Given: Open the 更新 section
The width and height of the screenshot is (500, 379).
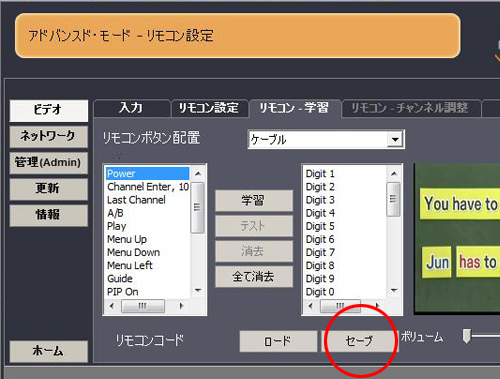Looking at the screenshot, I should click(x=49, y=189).
